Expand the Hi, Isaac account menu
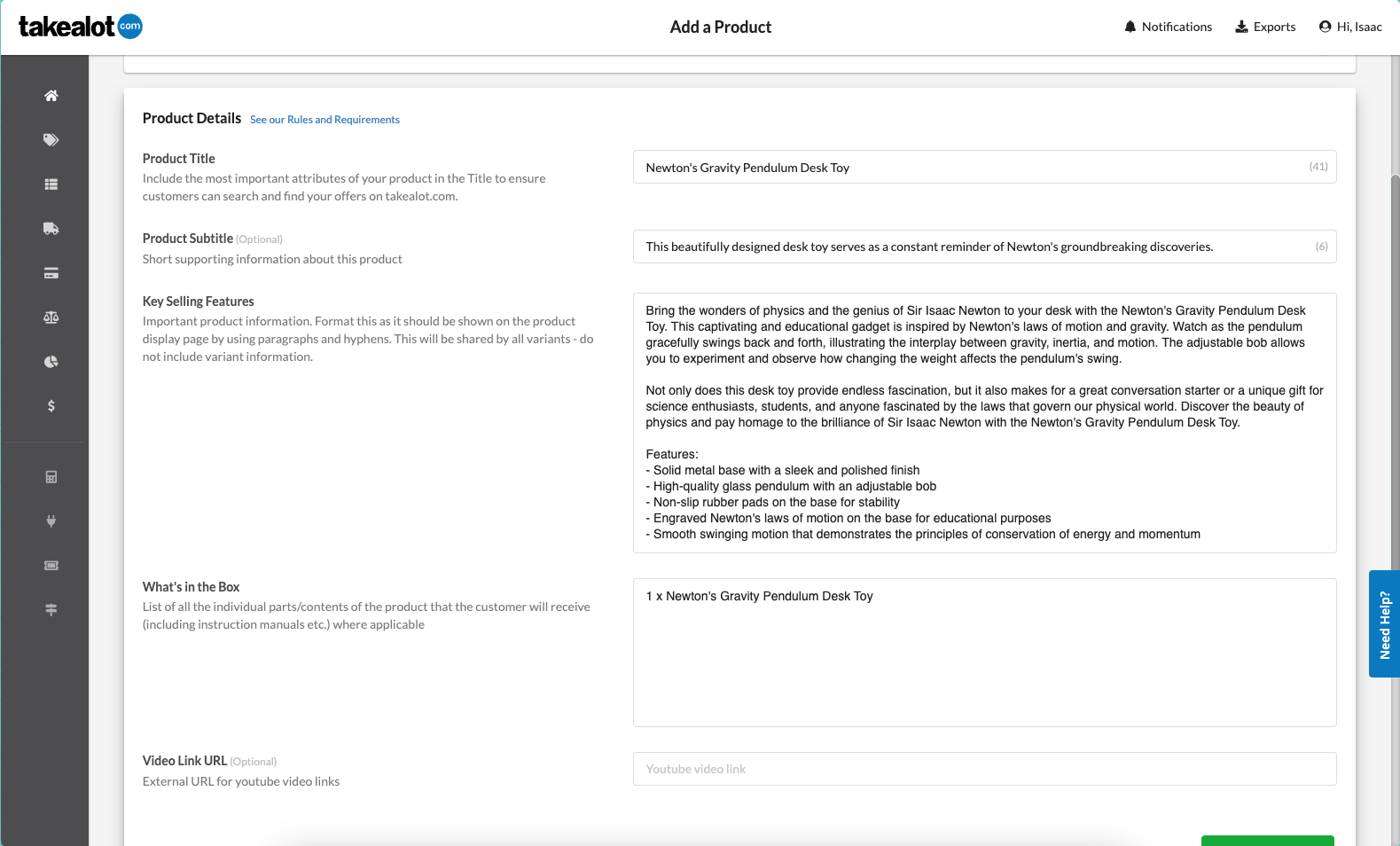The image size is (1400, 846). (x=1350, y=27)
